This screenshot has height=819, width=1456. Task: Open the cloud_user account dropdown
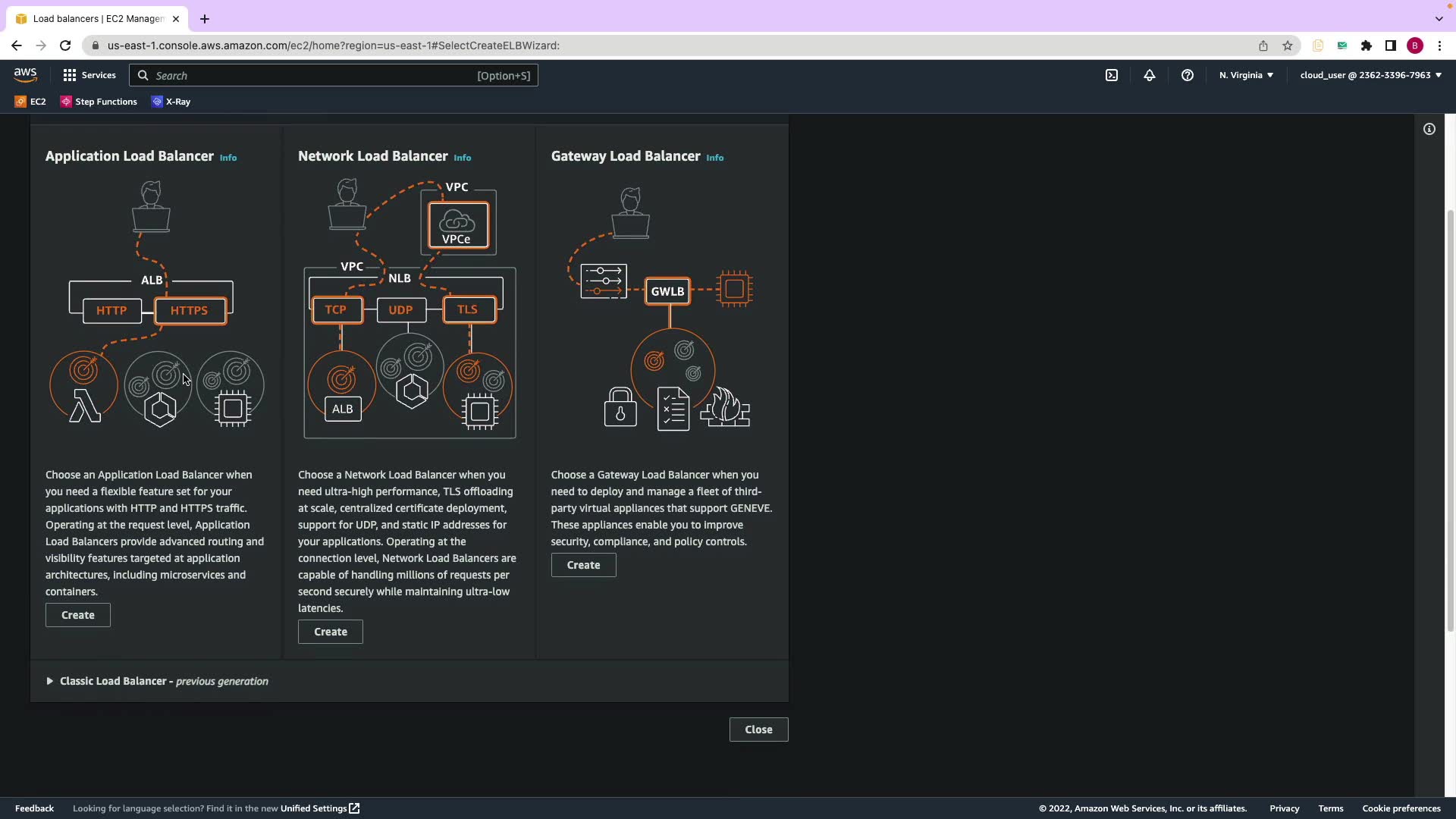[1370, 75]
